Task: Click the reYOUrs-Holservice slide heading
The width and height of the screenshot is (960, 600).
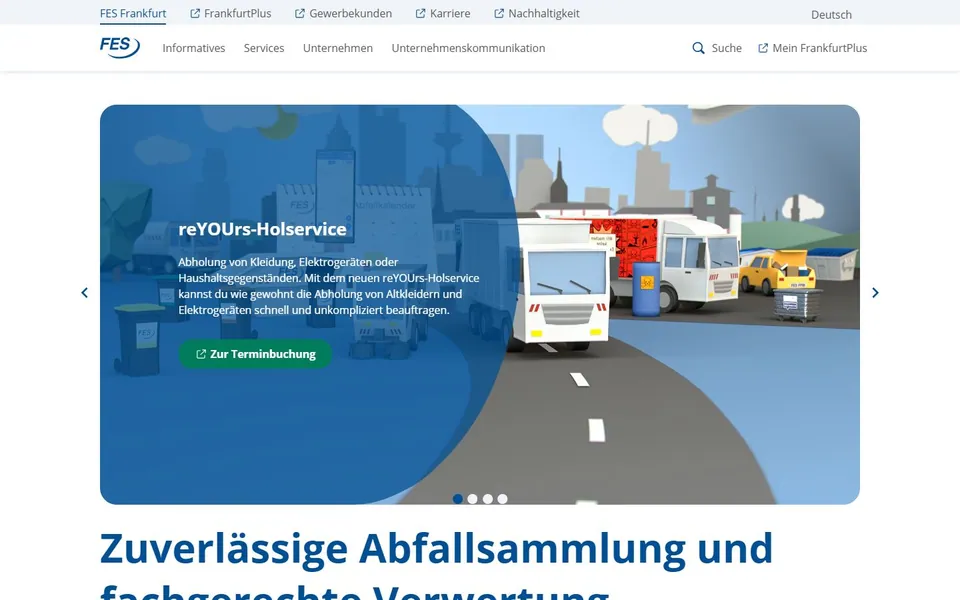Action: pos(263,229)
